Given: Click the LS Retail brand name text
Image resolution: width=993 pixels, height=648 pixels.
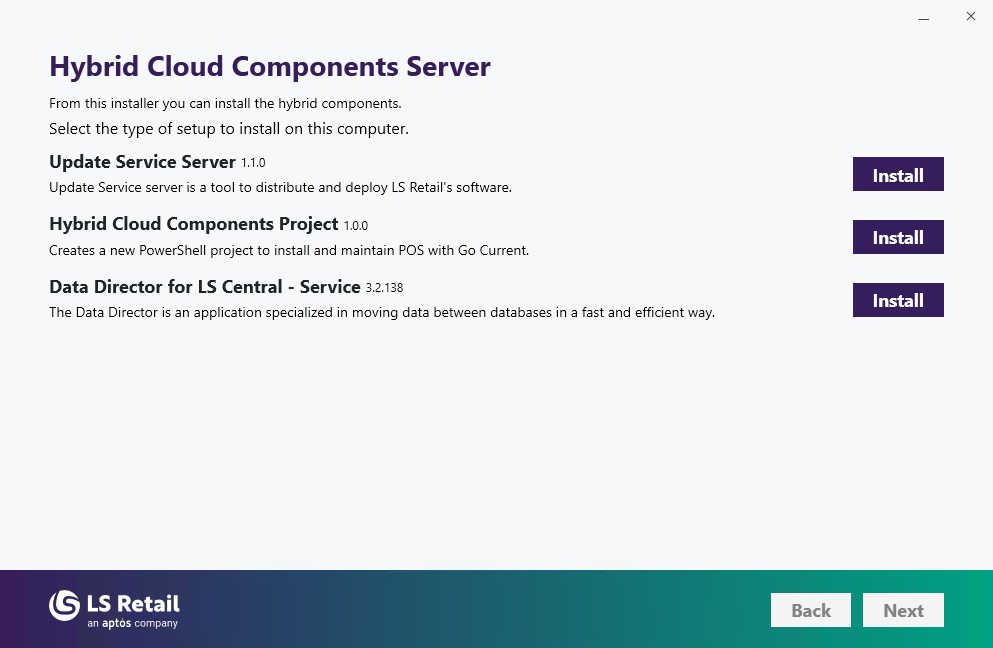Looking at the screenshot, I should (133, 603).
